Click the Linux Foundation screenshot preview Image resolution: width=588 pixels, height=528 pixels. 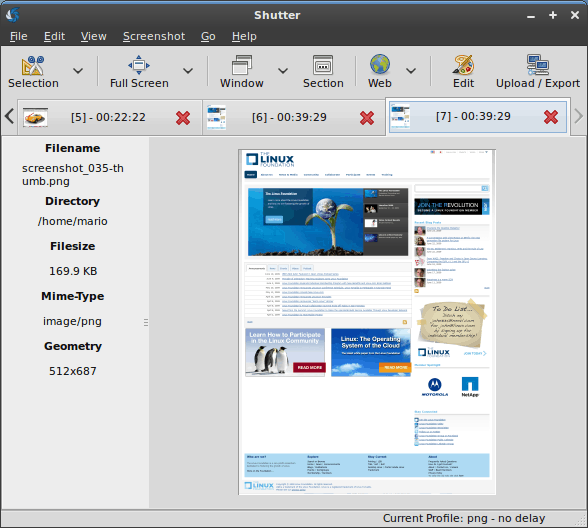coord(367,322)
